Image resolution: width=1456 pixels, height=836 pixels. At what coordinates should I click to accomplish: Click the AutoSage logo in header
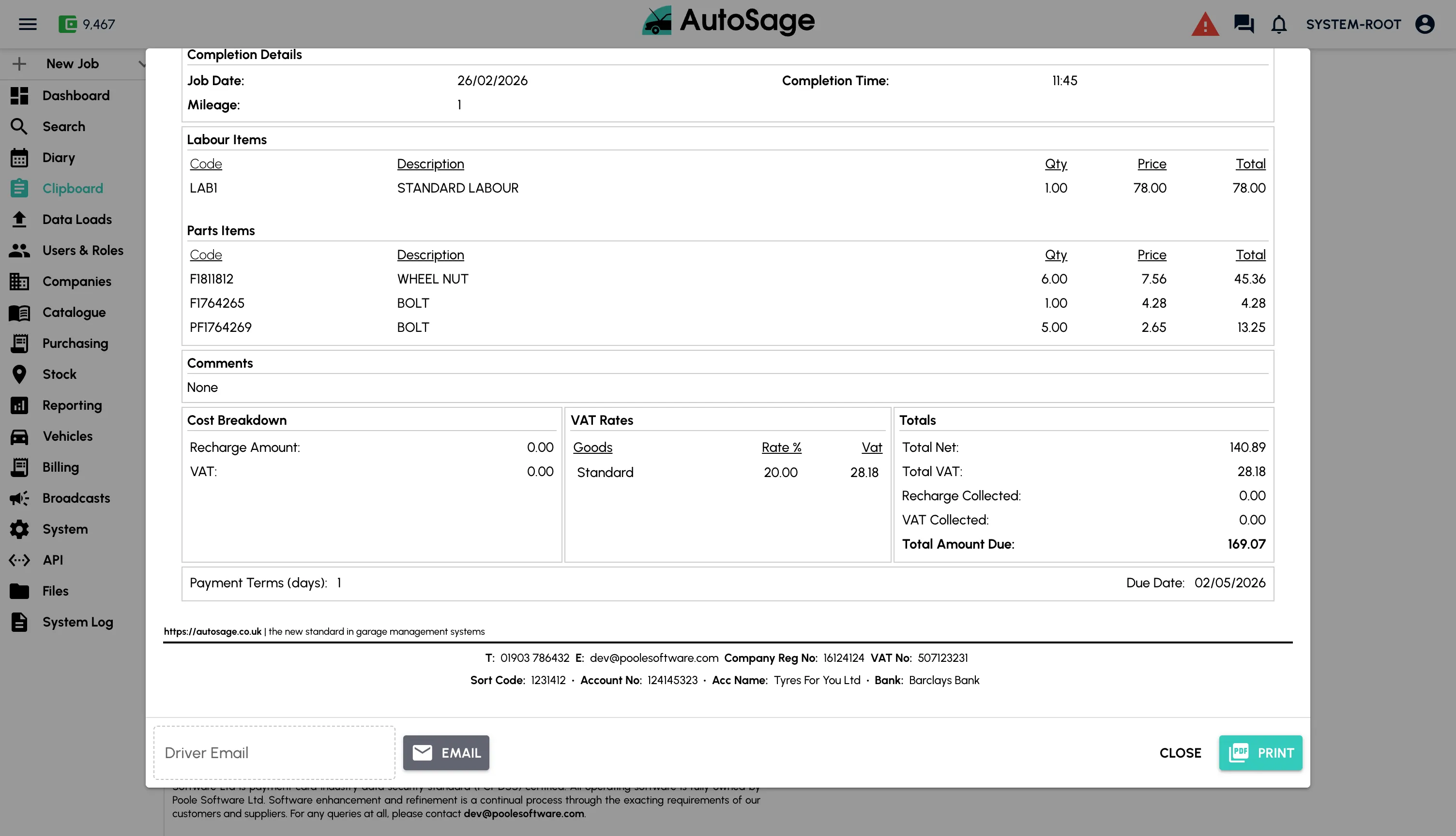pyautogui.click(x=728, y=21)
